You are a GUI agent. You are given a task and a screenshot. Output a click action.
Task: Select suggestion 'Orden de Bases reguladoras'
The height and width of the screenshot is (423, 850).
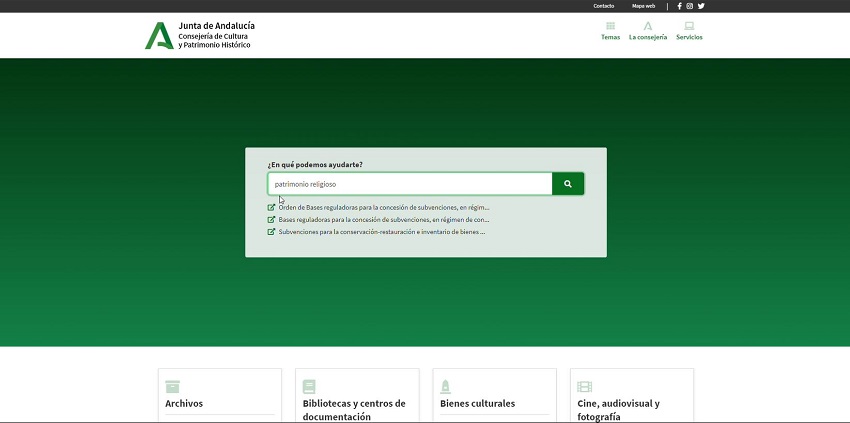[x=383, y=208]
